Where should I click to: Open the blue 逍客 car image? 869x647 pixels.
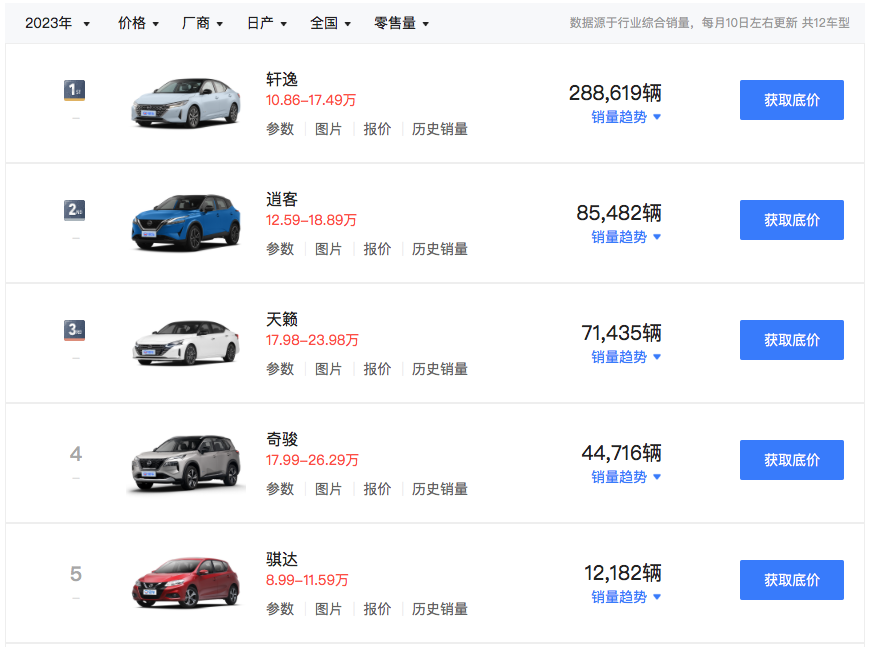pos(186,222)
